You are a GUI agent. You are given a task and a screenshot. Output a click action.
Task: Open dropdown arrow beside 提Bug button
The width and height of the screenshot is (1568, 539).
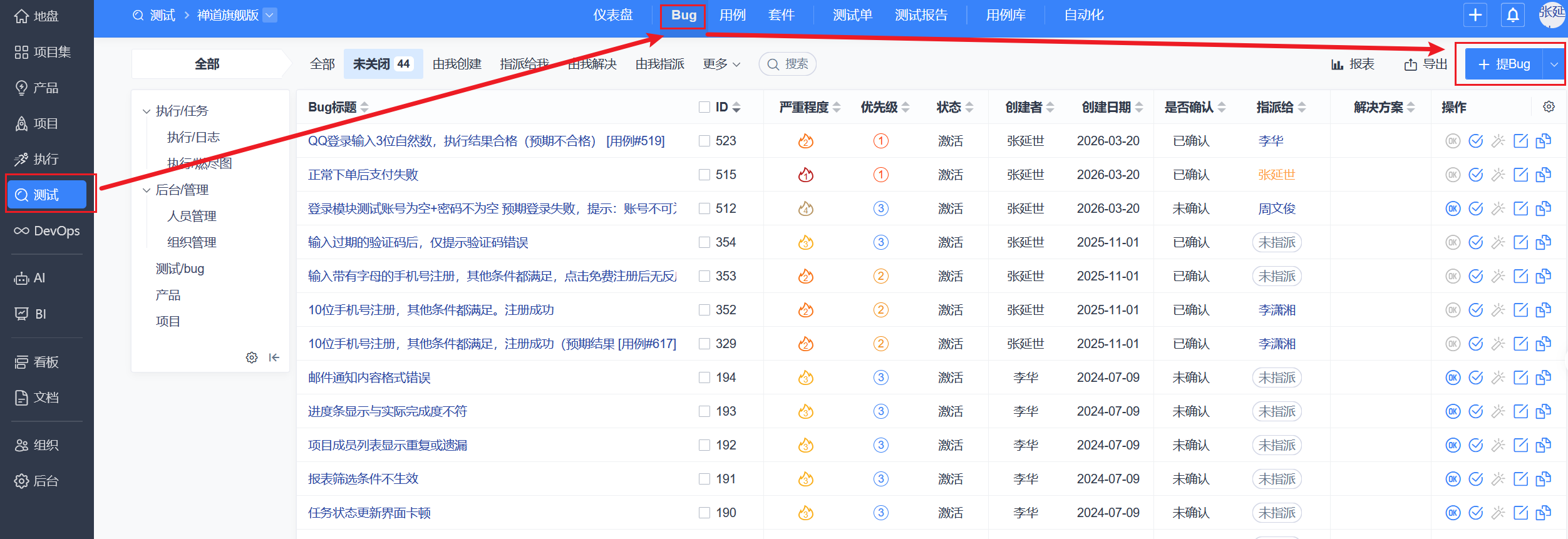1554,64
